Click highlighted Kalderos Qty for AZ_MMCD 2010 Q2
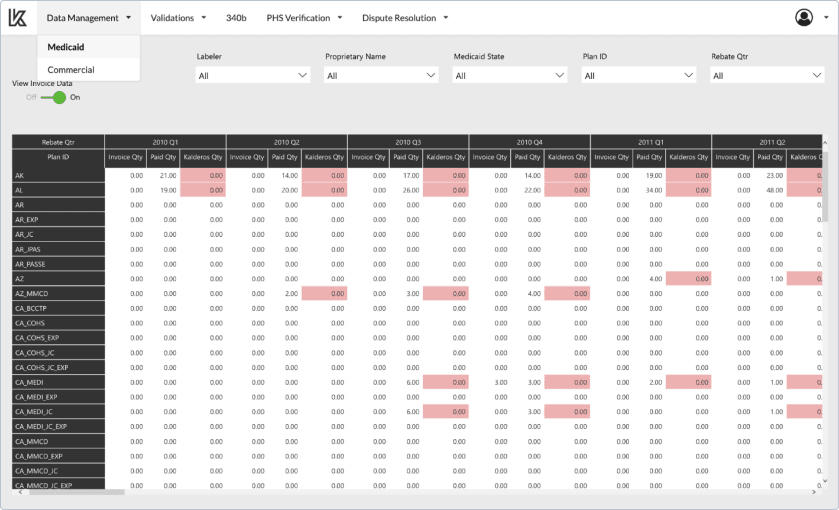The width and height of the screenshot is (839, 510). [x=324, y=294]
